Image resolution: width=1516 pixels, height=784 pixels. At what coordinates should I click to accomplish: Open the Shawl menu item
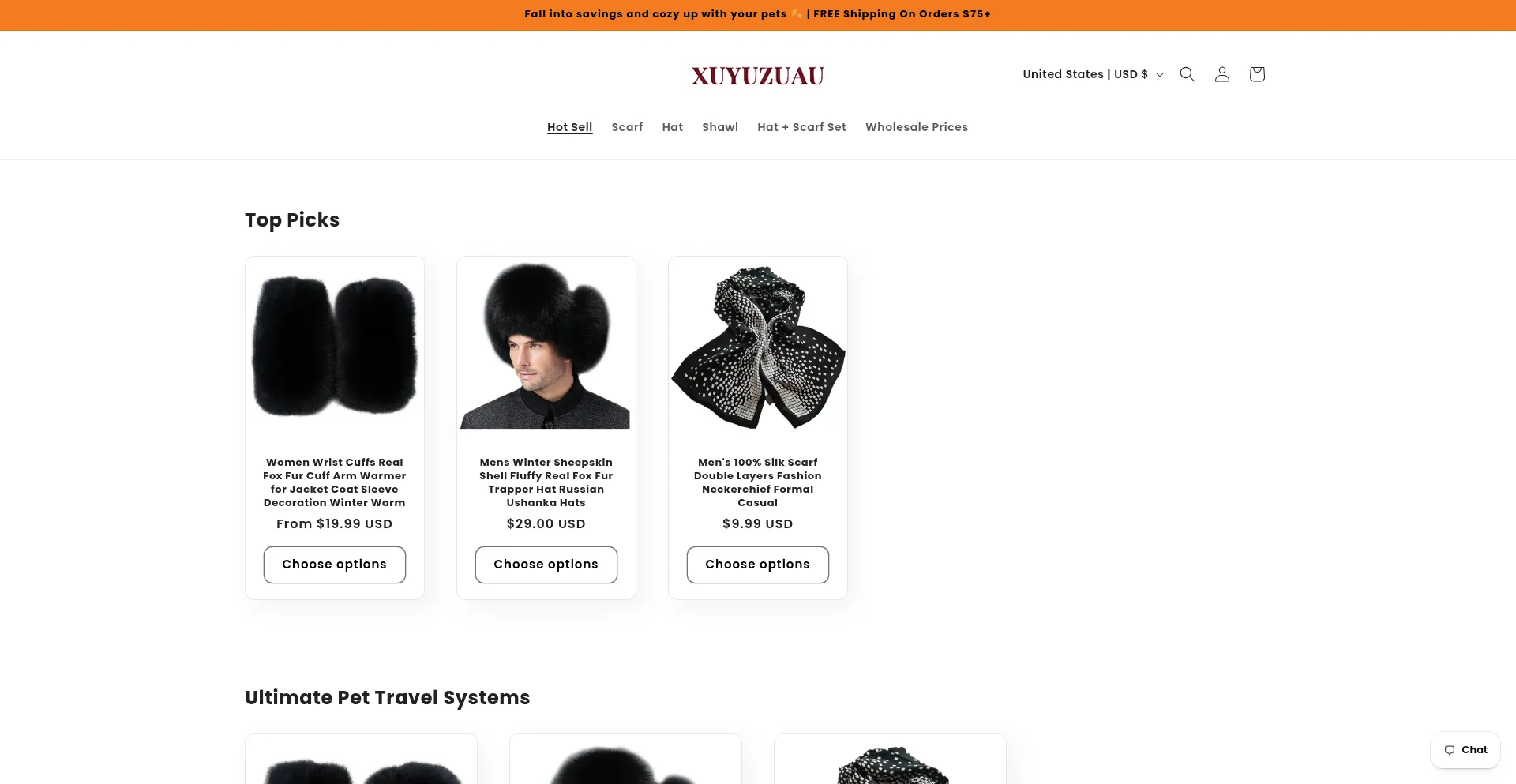(720, 127)
